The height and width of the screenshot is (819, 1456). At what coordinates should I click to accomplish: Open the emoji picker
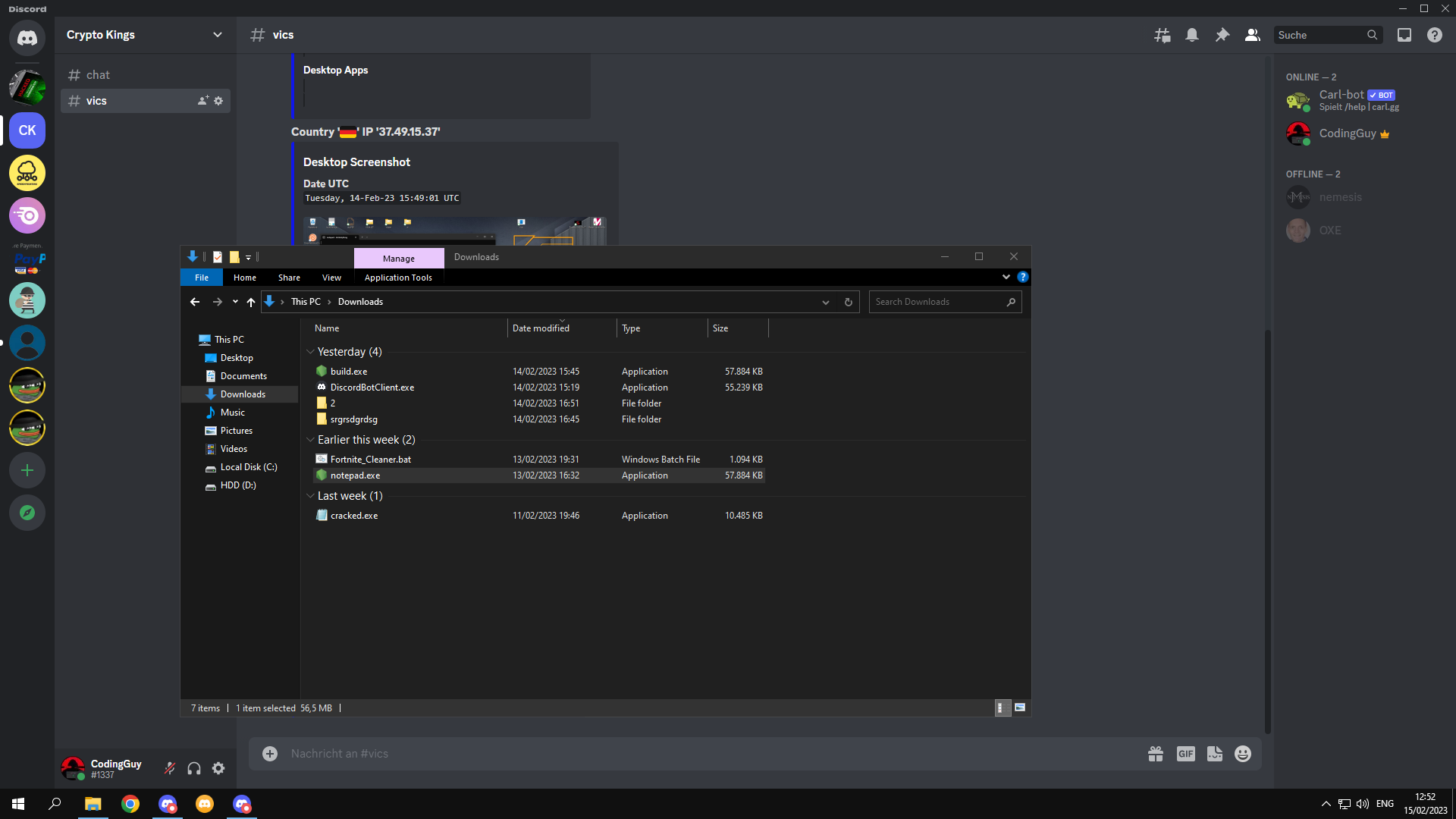tap(1243, 754)
